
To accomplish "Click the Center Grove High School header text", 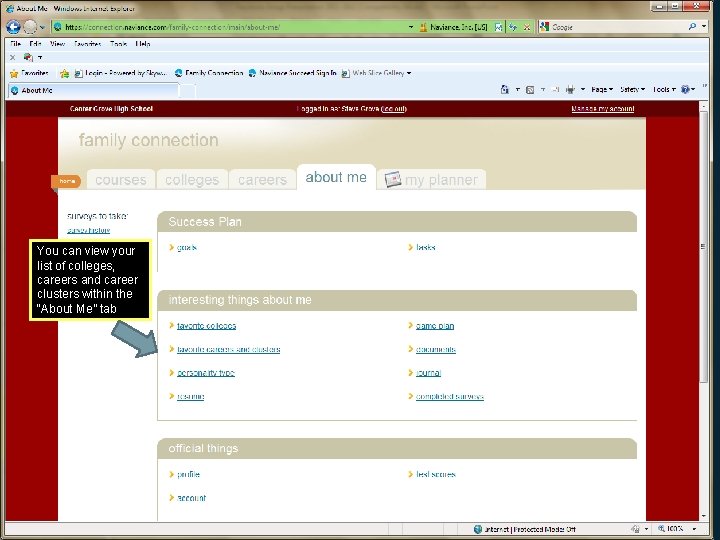I will pyautogui.click(x=111, y=109).
